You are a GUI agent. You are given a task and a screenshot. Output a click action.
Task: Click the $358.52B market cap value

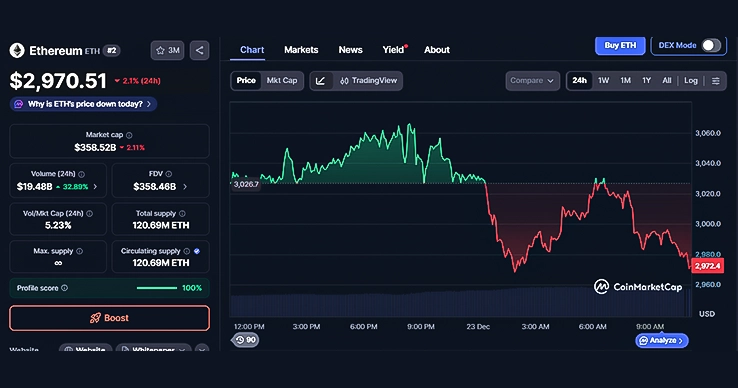pyautogui.click(x=95, y=148)
